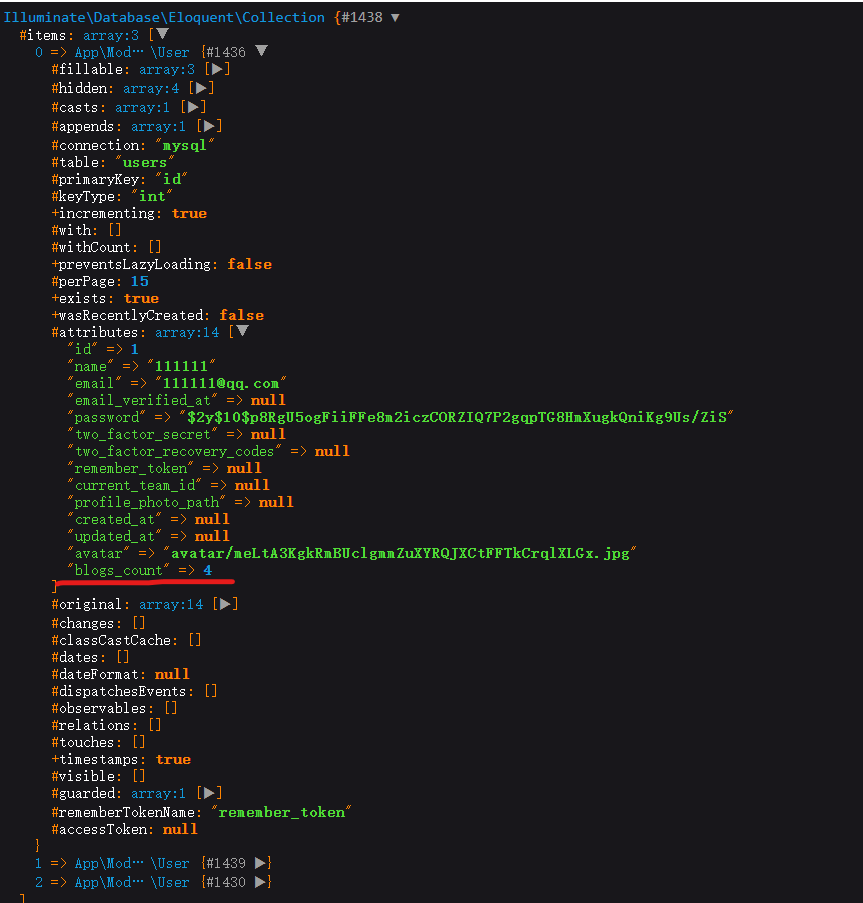Screen dimensions: 863x903
Task: Expand the #fillable array:3 arrow
Action: pyautogui.click(x=216, y=69)
